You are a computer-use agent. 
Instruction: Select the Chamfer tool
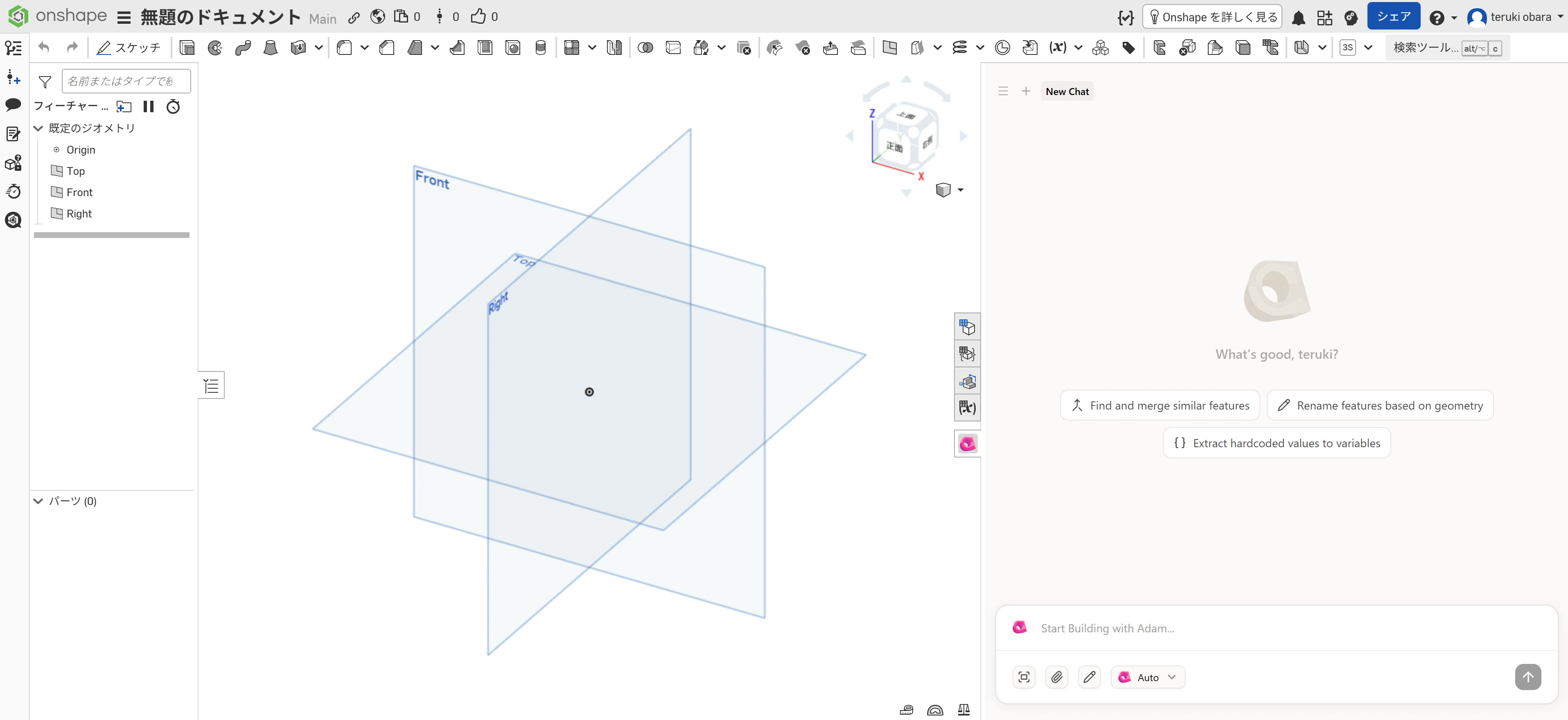pos(387,48)
